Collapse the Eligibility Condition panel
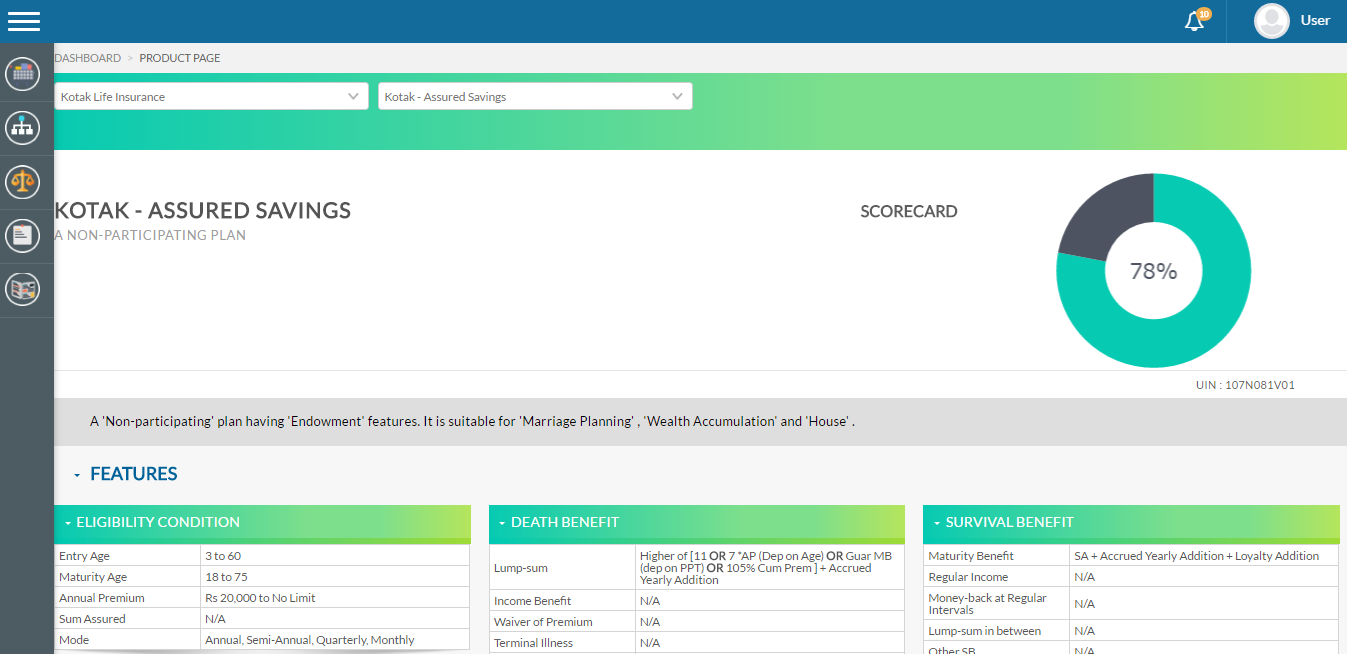1347x654 pixels. [x=68, y=523]
